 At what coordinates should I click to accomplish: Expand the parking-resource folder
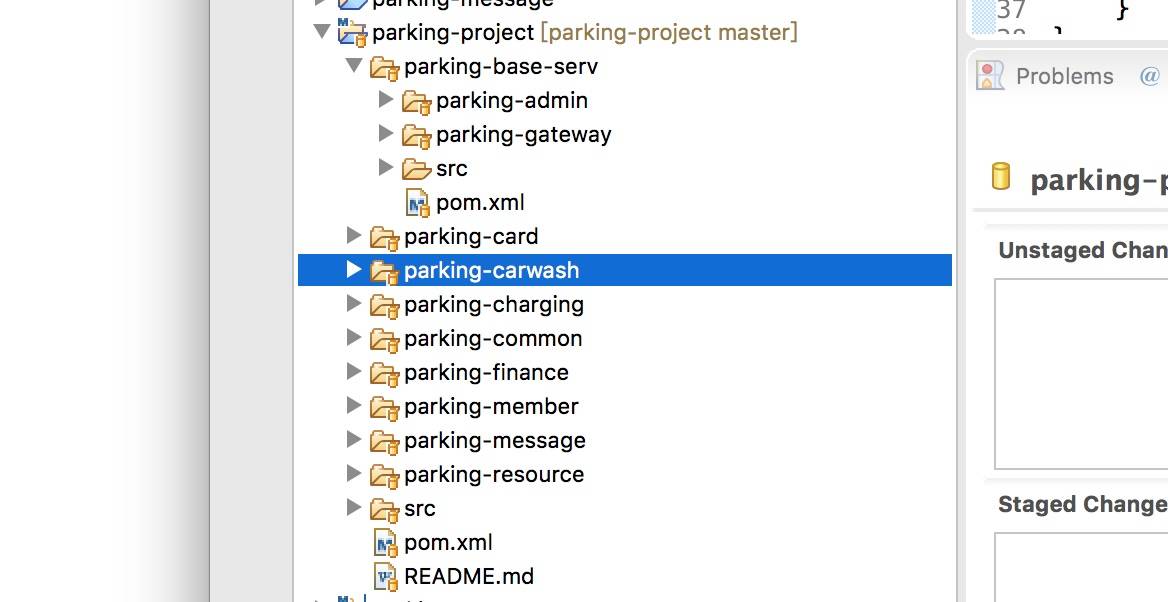coord(353,473)
